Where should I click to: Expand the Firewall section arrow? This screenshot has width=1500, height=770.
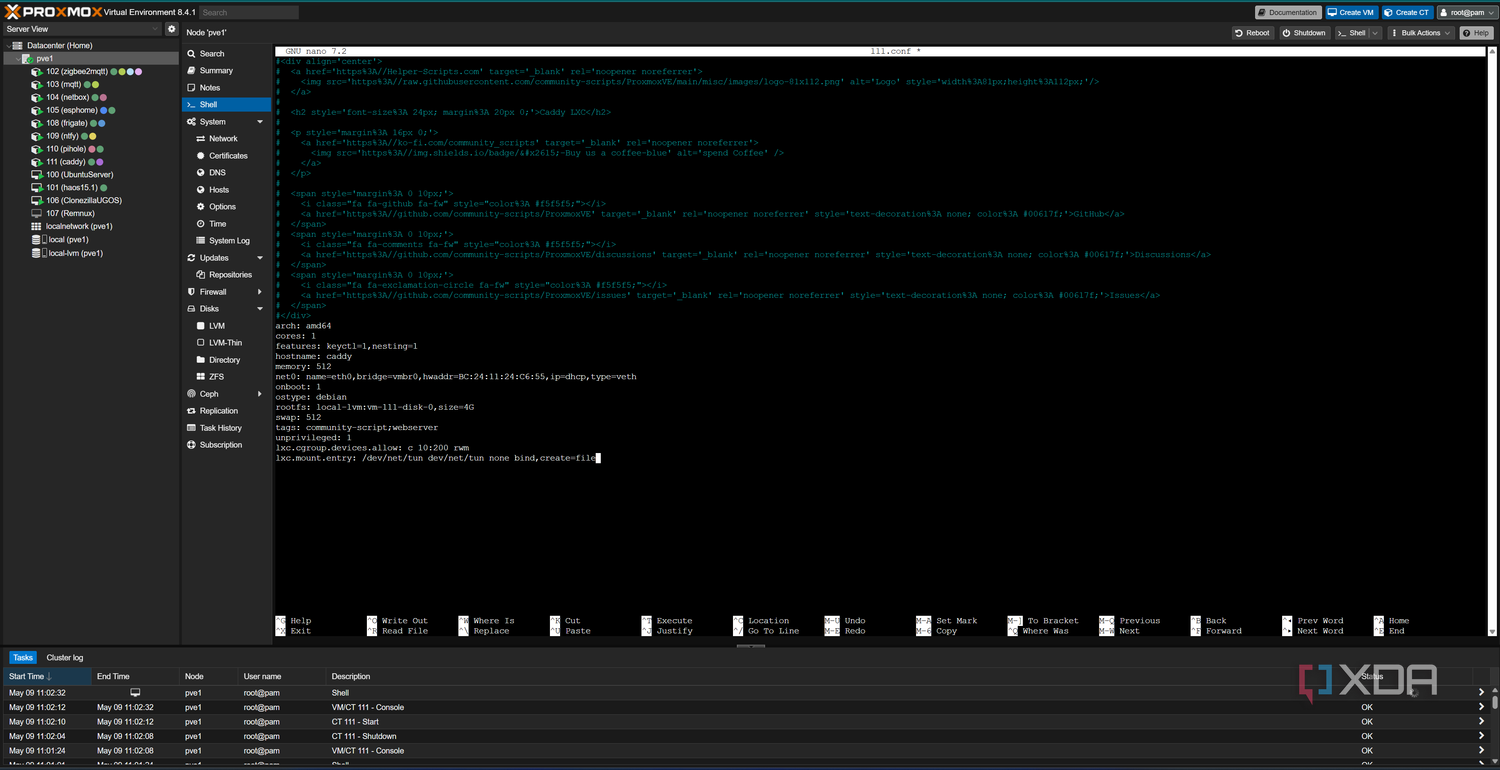click(x=261, y=292)
